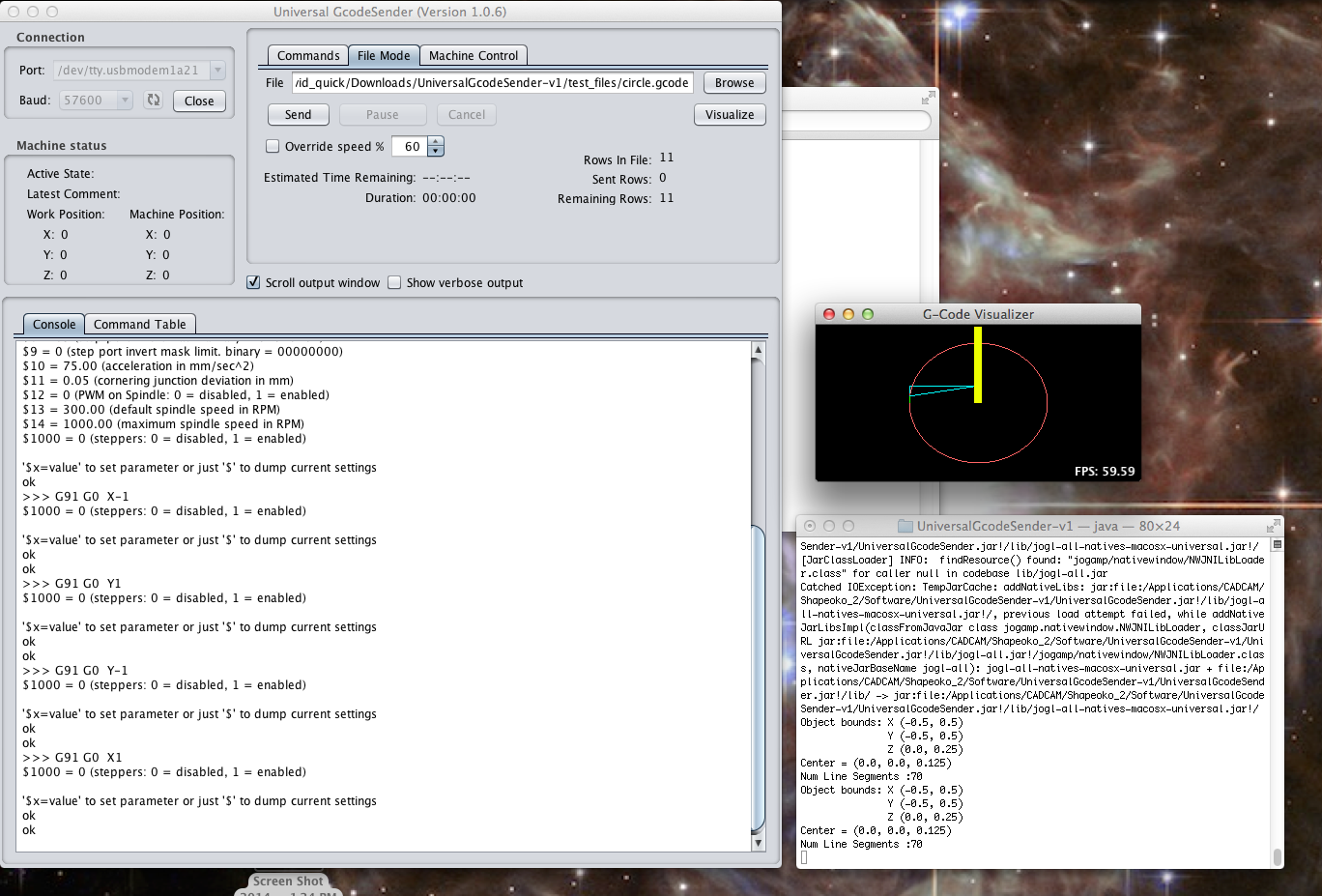Image resolution: width=1322 pixels, height=896 pixels.
Task: Click the console scrollbar down arrow
Action: (758, 843)
